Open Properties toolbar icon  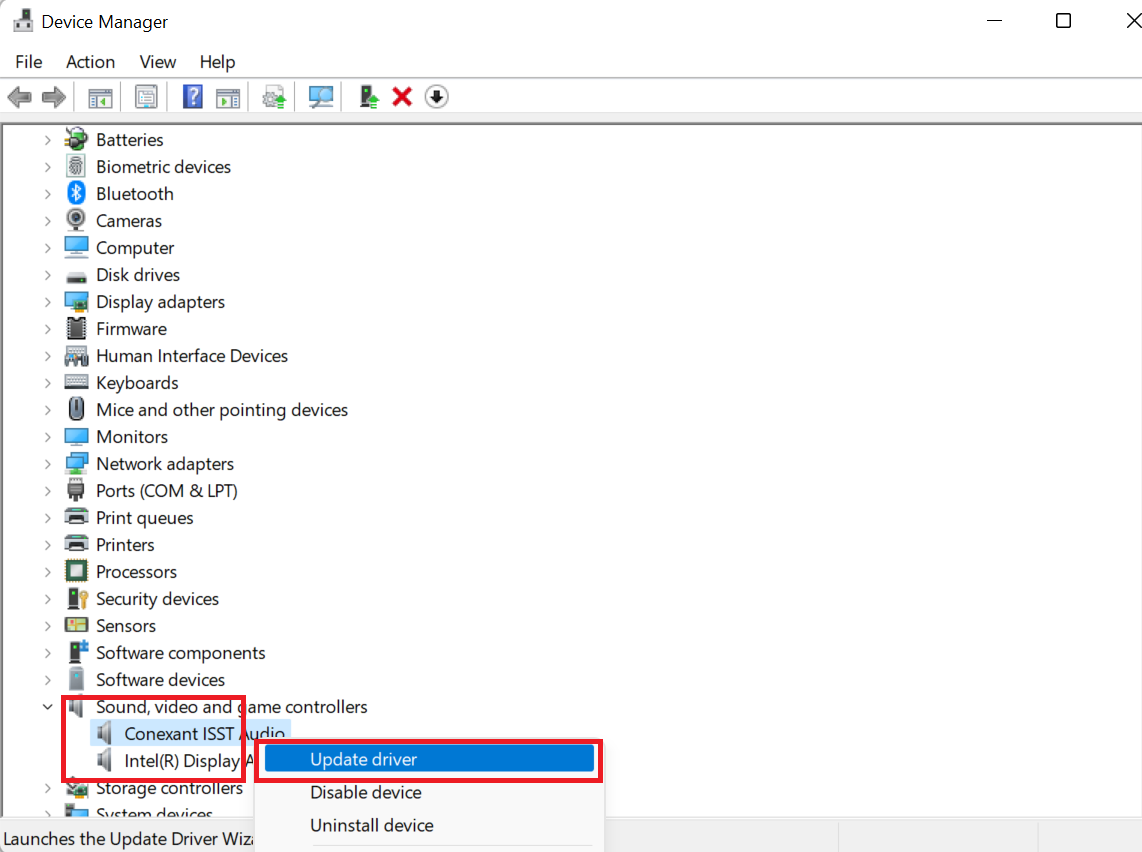point(146,97)
